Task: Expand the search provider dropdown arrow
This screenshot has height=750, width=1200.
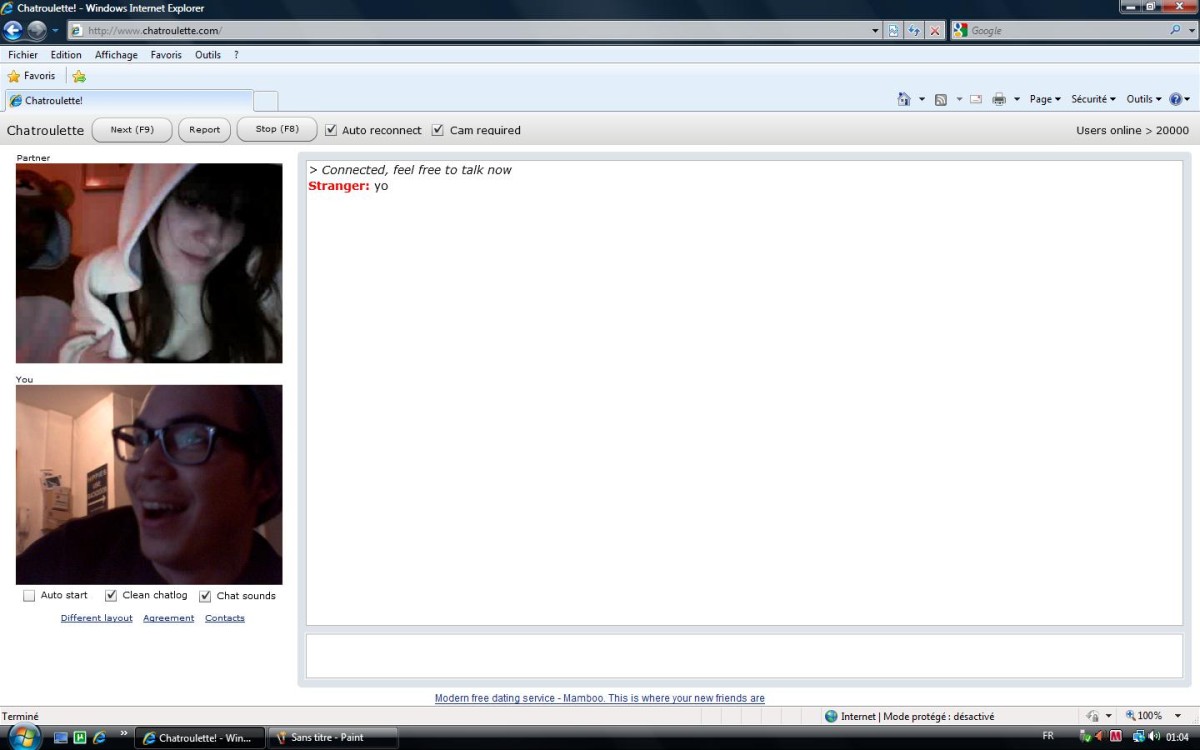Action: tap(1190, 31)
